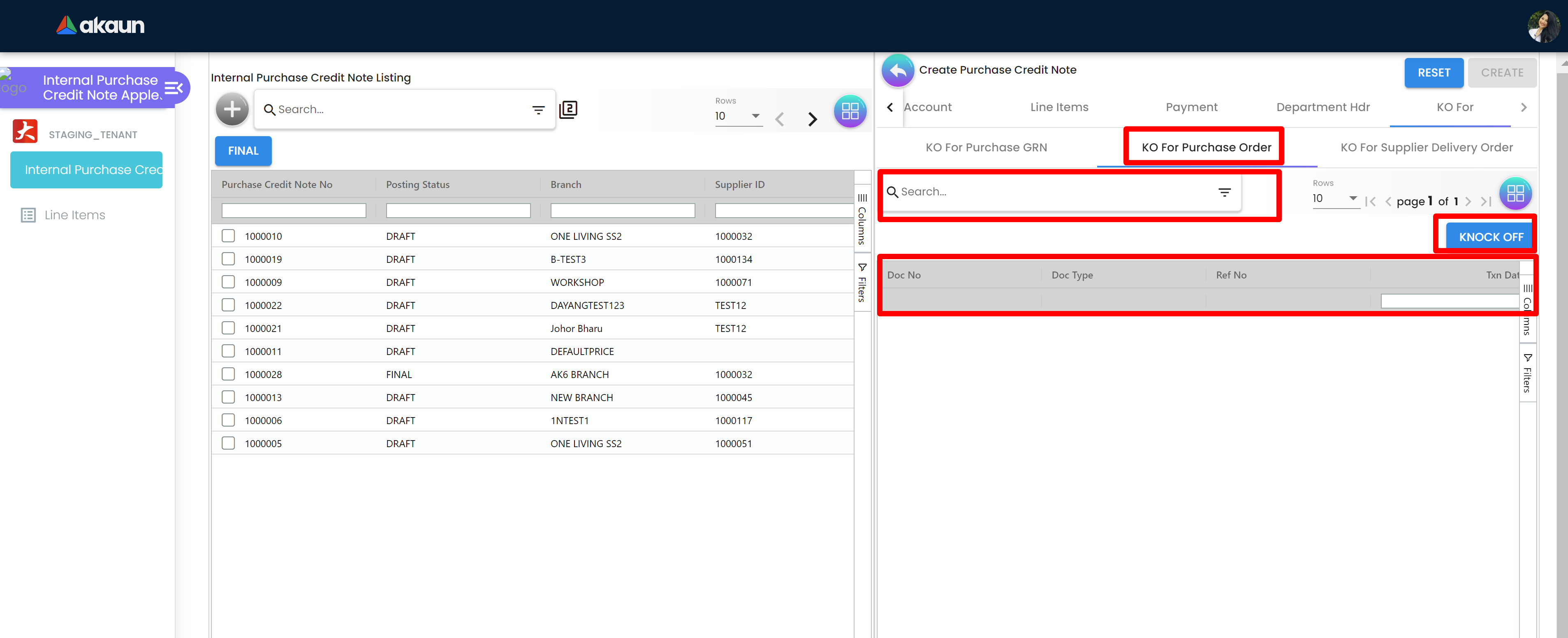Open filter options icon in listing search bar
The image size is (1568, 638).
(538, 110)
